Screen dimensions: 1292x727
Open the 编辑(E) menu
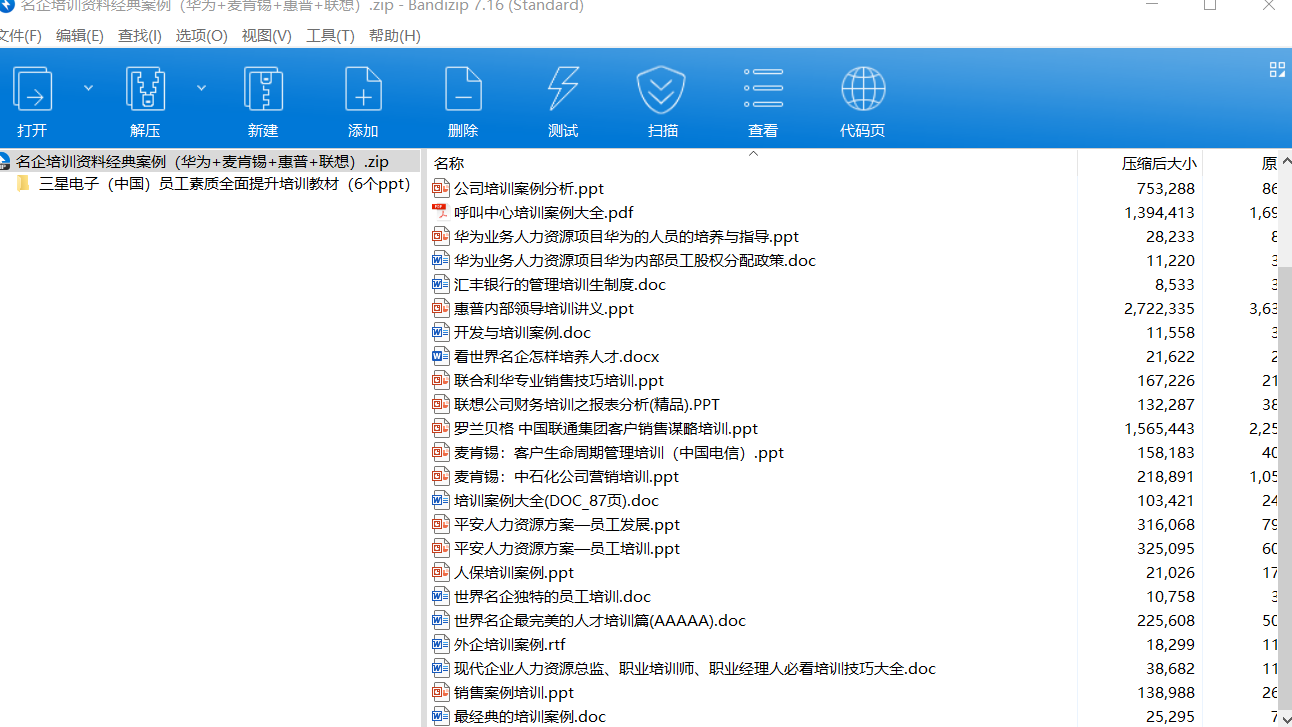click(x=80, y=36)
